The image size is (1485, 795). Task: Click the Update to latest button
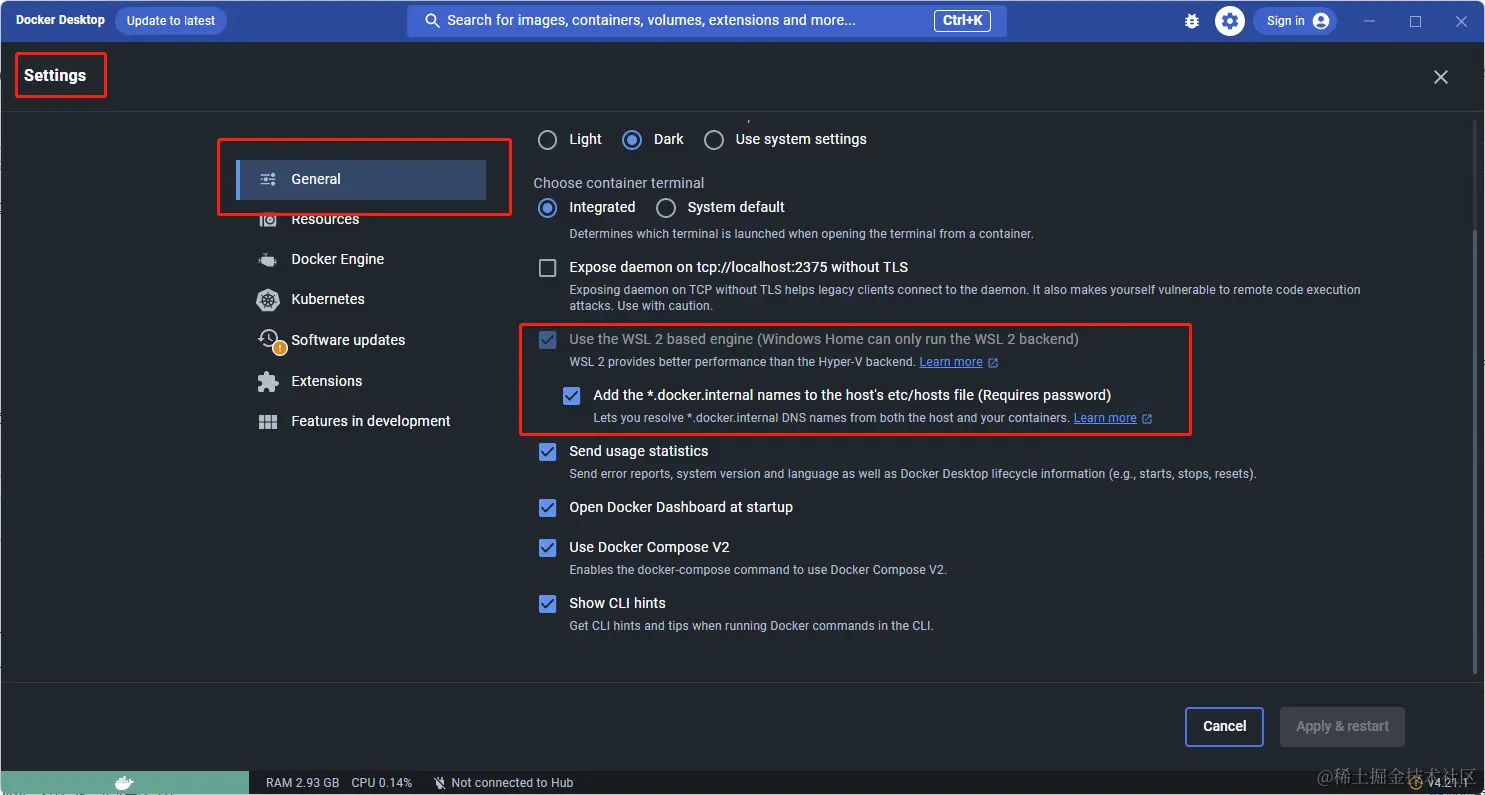(x=171, y=21)
